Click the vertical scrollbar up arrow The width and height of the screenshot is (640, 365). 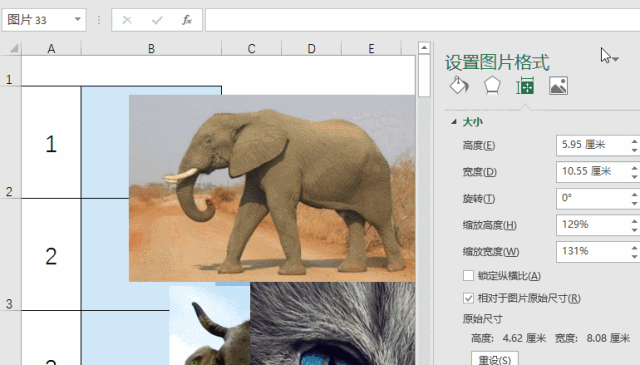(x=424, y=48)
